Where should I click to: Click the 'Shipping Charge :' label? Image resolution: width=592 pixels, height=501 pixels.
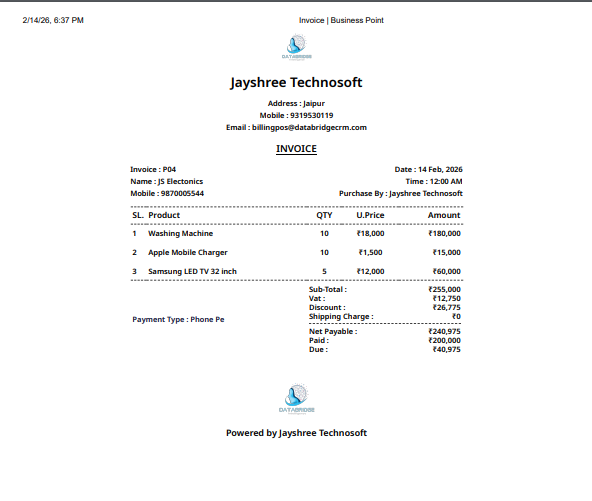(341, 317)
